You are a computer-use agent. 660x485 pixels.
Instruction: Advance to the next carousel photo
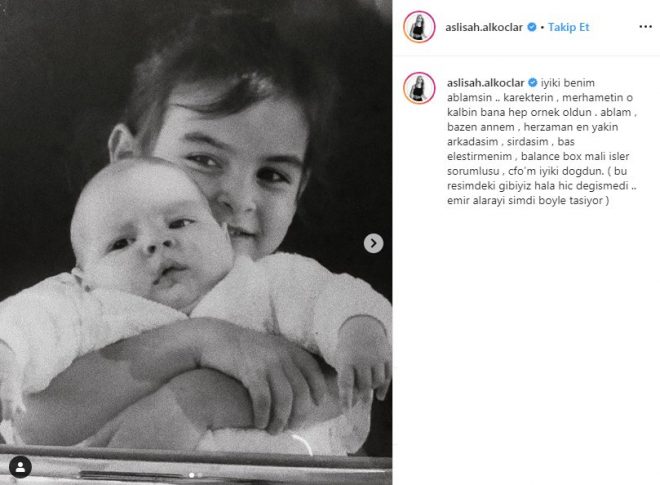[x=373, y=243]
